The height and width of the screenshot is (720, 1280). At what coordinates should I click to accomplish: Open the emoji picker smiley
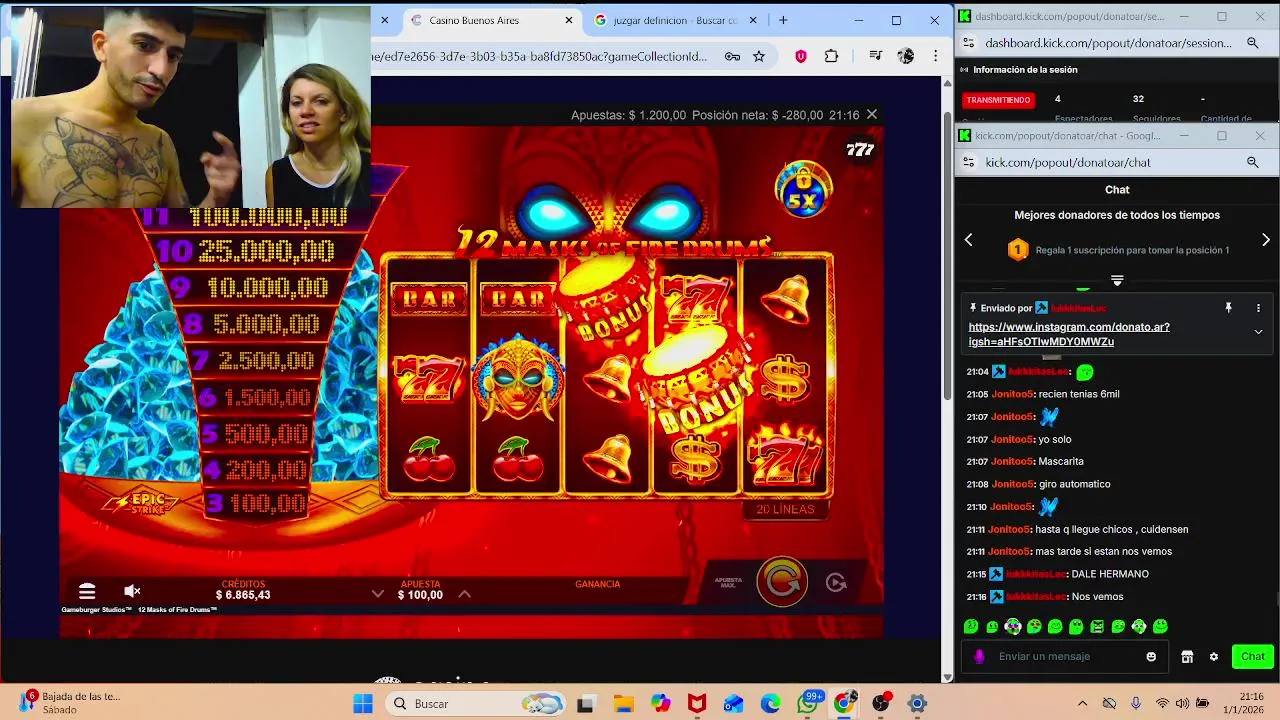(1151, 656)
